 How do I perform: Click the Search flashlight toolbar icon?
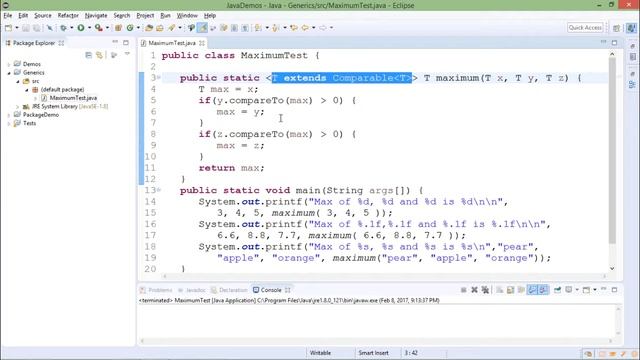[171, 28]
